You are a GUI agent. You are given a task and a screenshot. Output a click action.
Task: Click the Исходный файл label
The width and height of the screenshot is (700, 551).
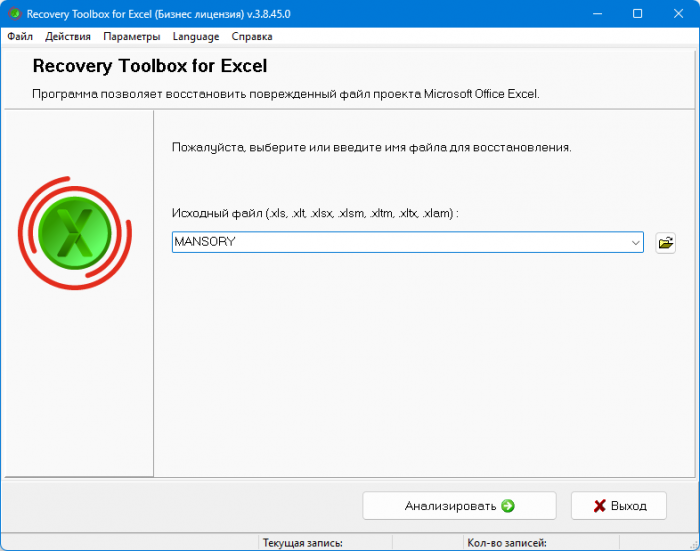click(x=315, y=214)
